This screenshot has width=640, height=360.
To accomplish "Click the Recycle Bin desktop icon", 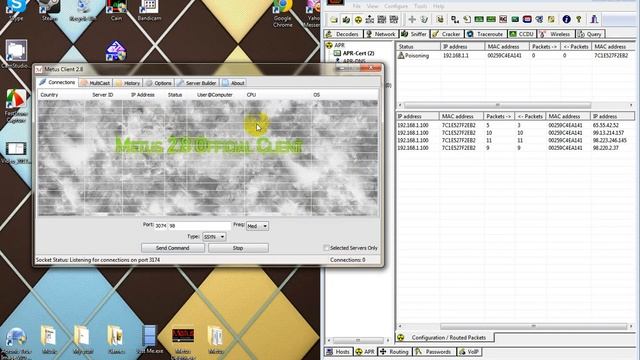I will pyautogui.click(x=82, y=9).
